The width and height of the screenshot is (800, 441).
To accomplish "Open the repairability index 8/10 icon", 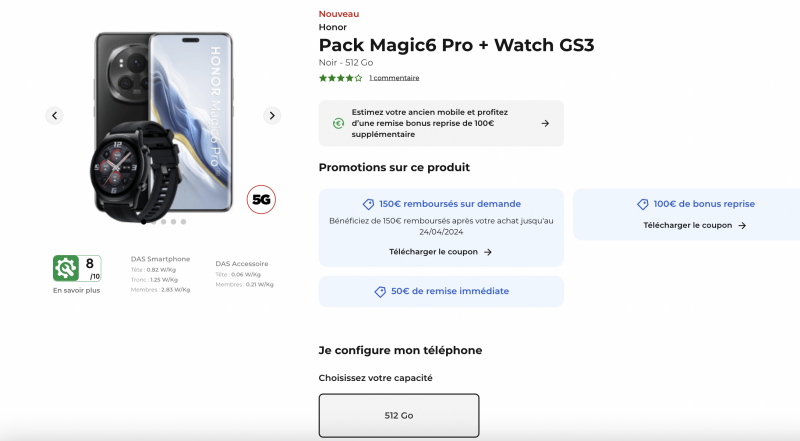I will coord(77,268).
